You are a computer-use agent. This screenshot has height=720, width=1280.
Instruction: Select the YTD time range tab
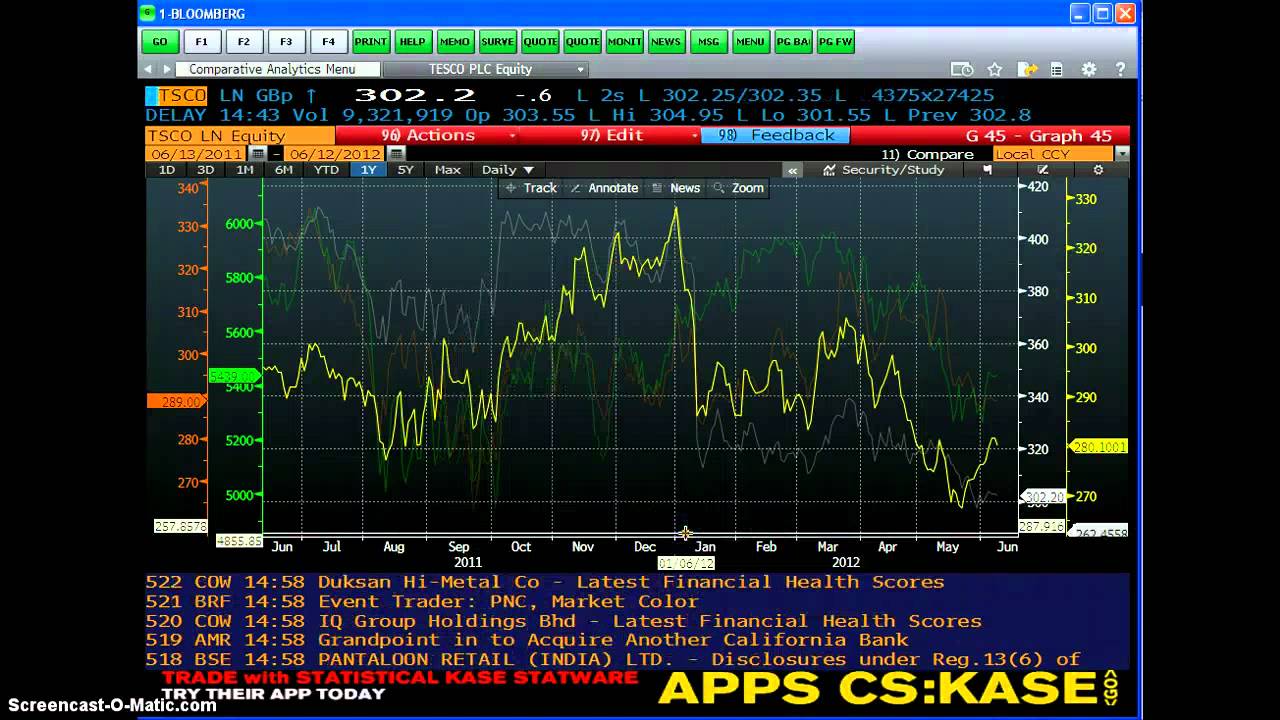(x=326, y=170)
